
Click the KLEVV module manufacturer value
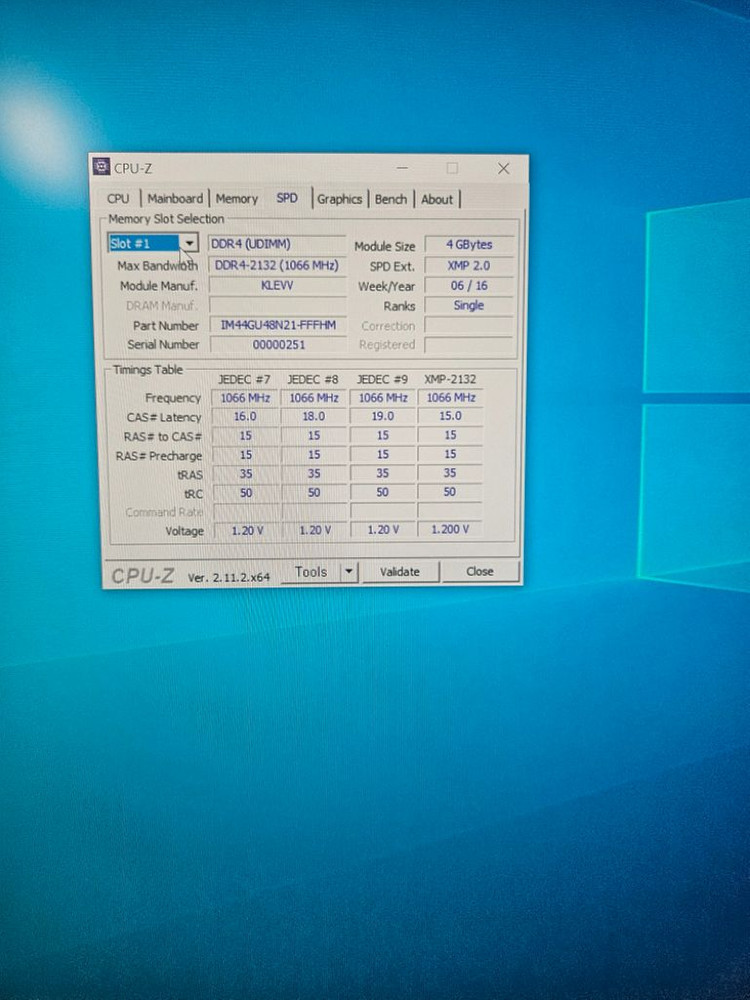(277, 285)
